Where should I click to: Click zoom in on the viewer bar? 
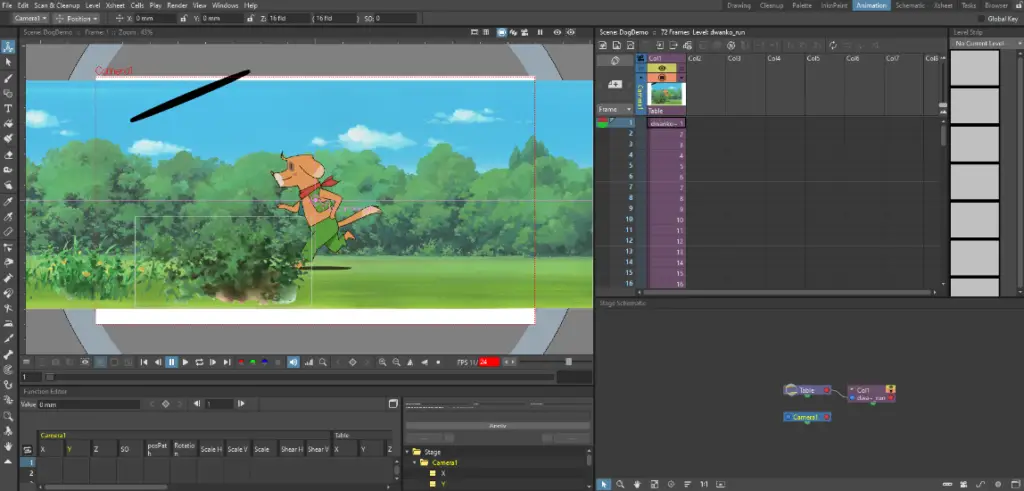(x=383, y=362)
